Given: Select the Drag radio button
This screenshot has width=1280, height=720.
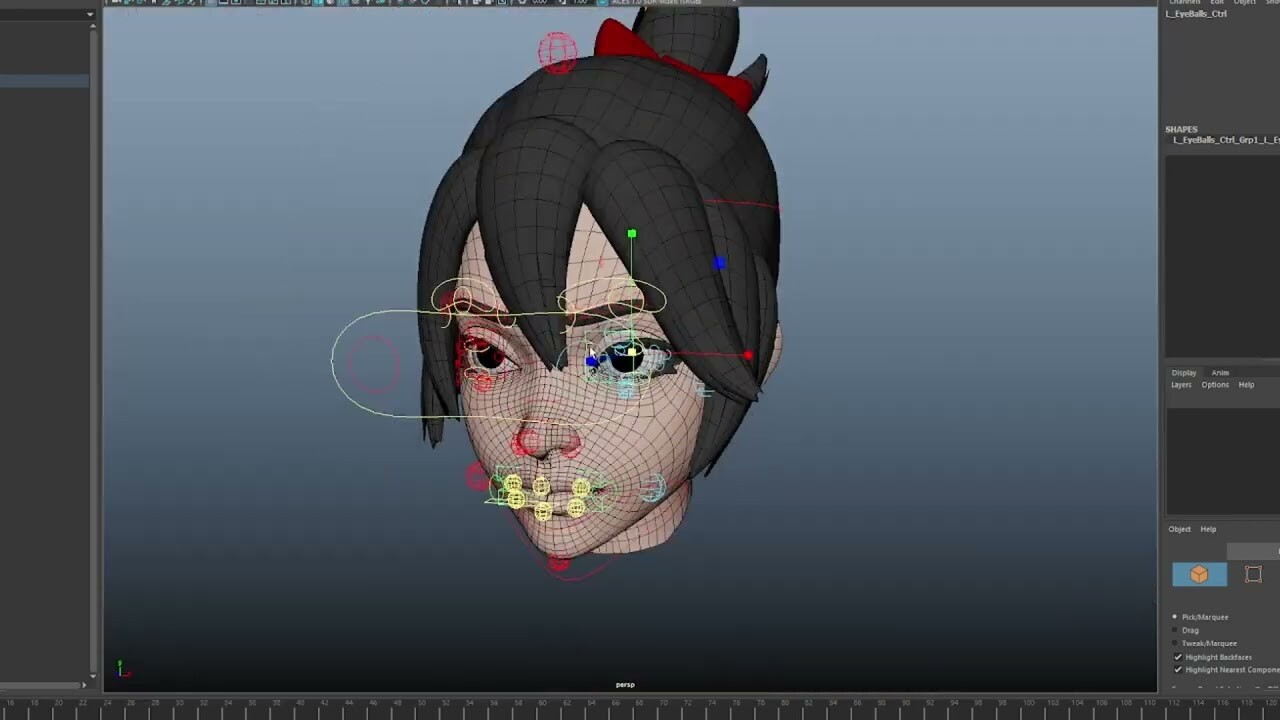Looking at the screenshot, I should pos(1175,630).
